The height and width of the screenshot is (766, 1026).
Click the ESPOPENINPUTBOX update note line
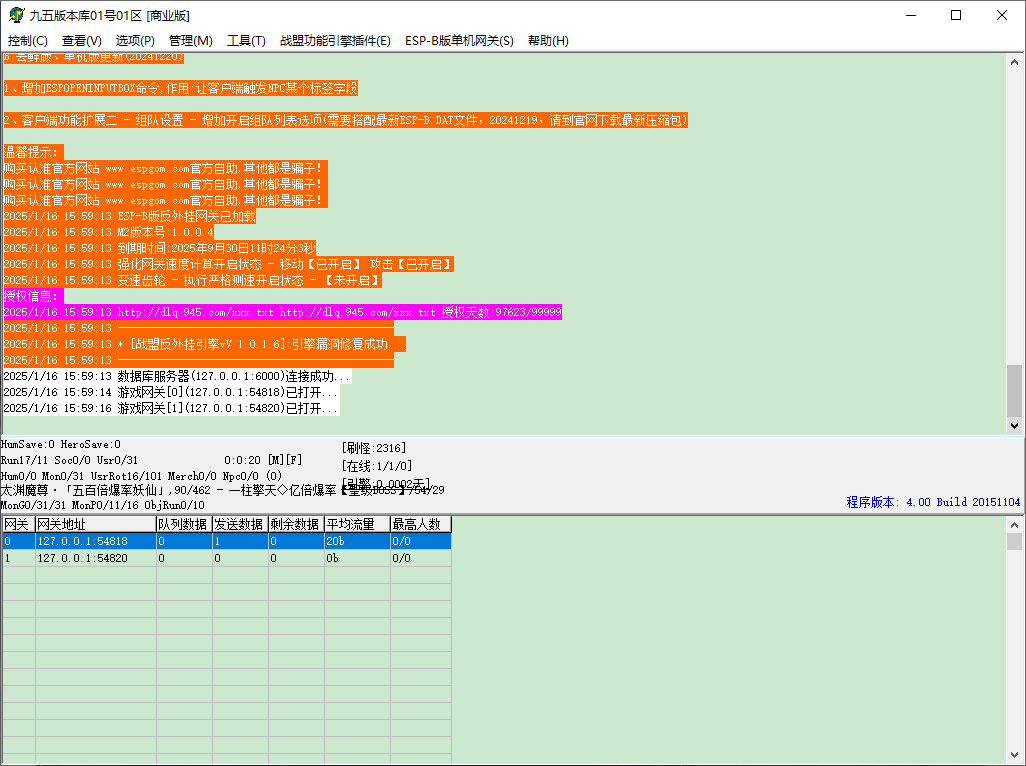pyautogui.click(x=181, y=88)
